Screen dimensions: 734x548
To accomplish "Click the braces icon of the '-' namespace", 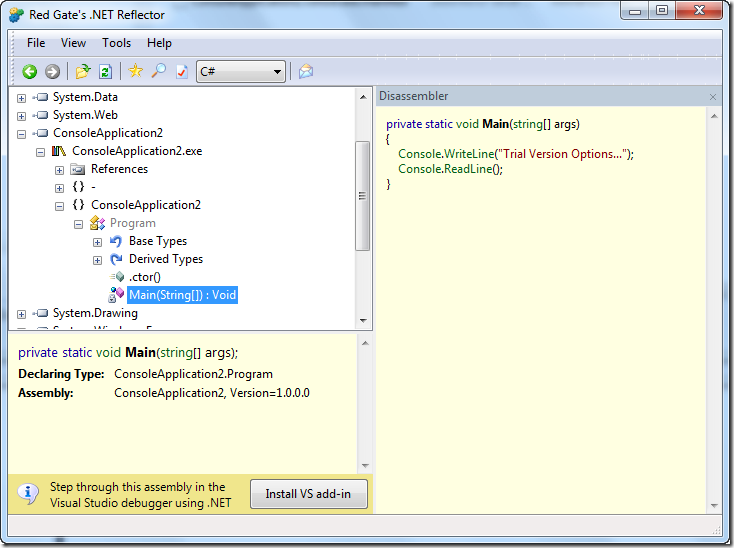I will coord(78,187).
